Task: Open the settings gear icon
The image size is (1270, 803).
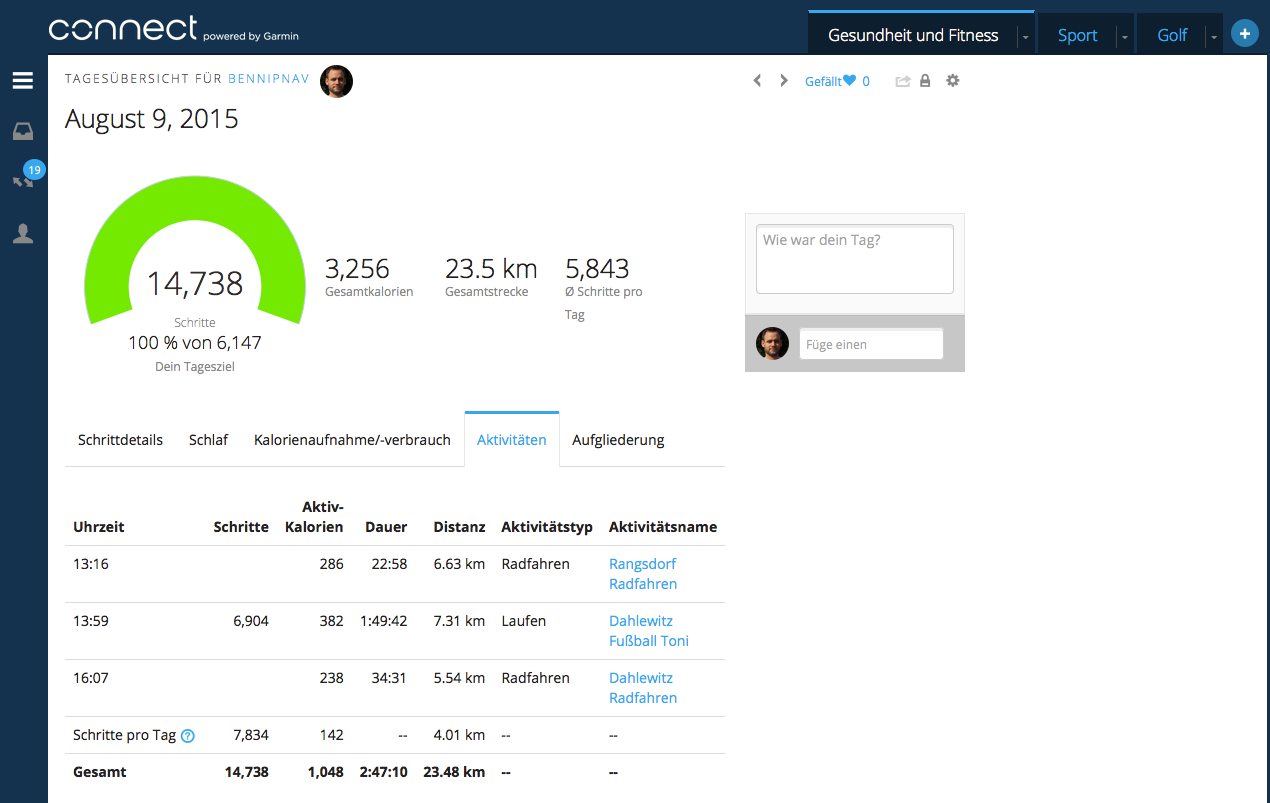Action: 952,81
